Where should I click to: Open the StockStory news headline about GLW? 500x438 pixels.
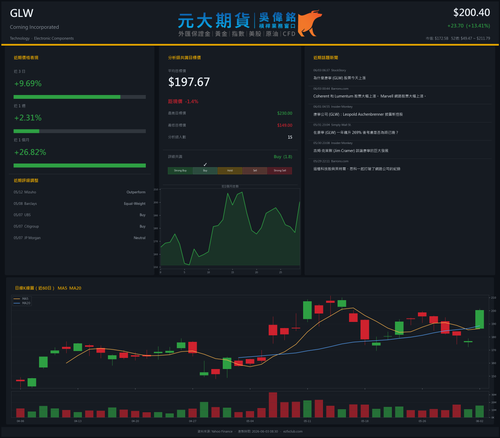(339, 78)
